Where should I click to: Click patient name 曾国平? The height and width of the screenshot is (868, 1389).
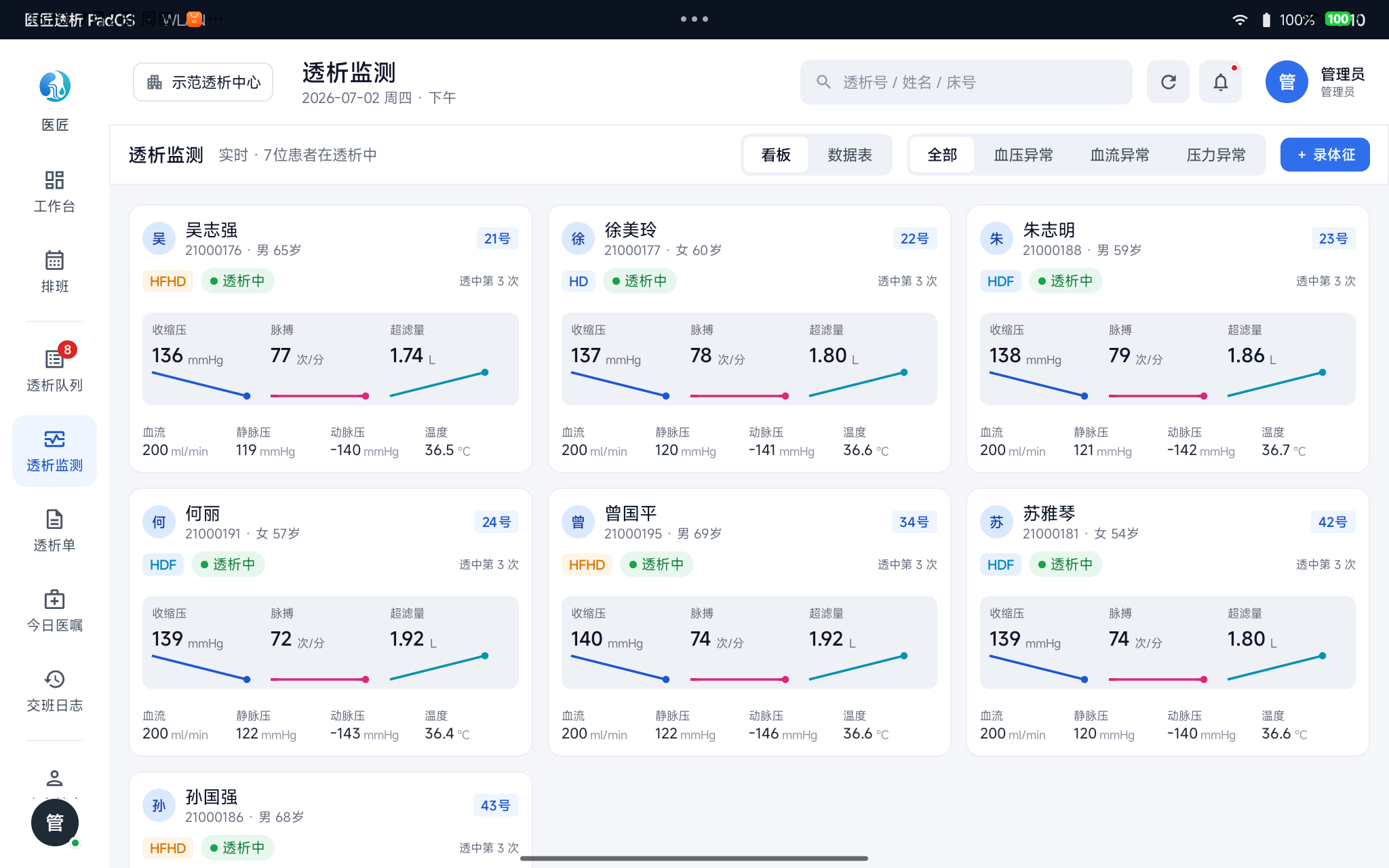click(631, 513)
